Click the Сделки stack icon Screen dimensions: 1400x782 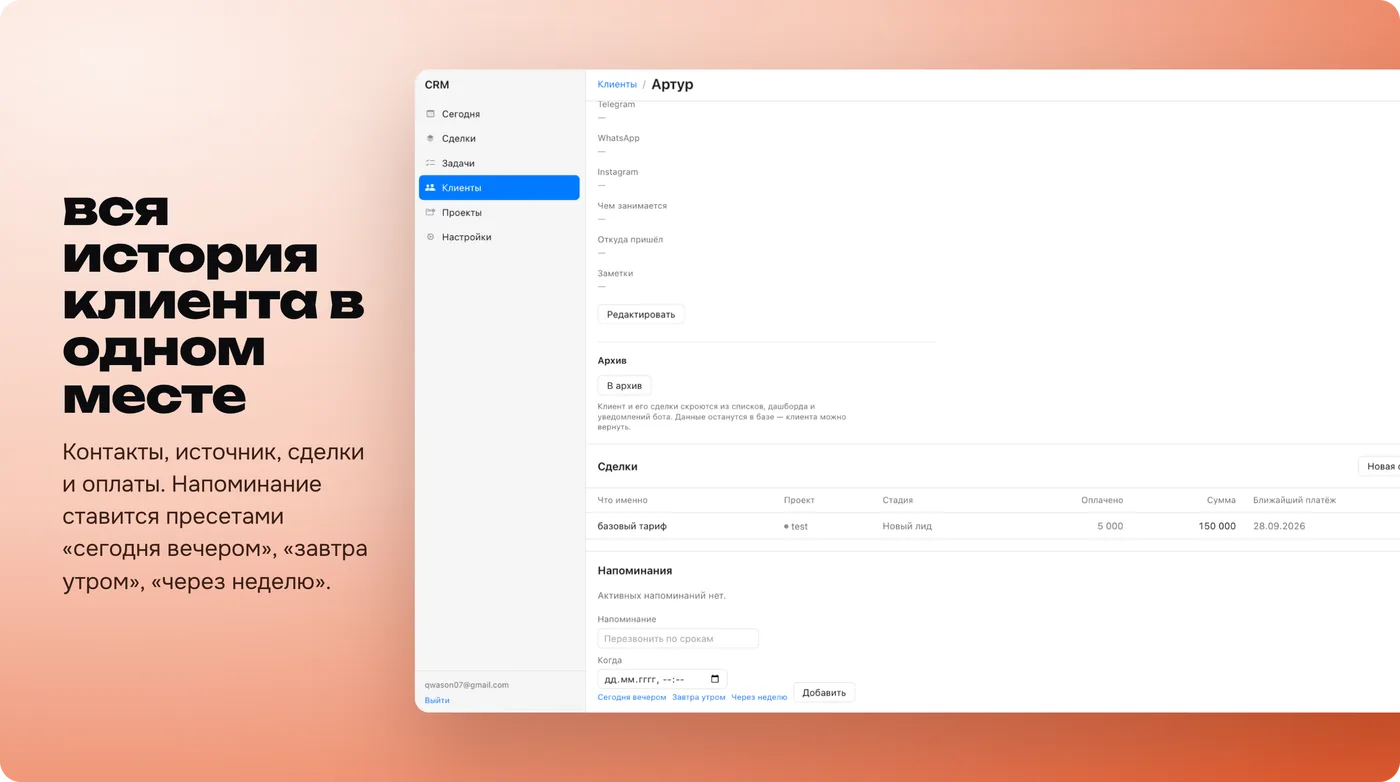[430, 139]
